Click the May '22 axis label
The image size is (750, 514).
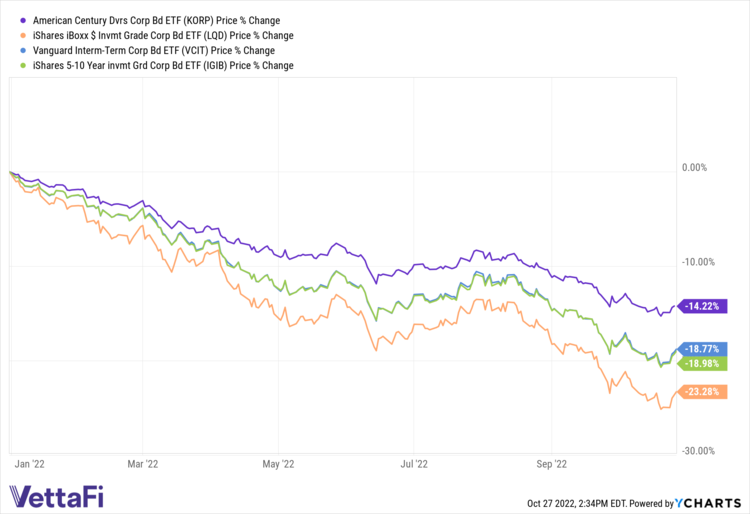coord(277,464)
